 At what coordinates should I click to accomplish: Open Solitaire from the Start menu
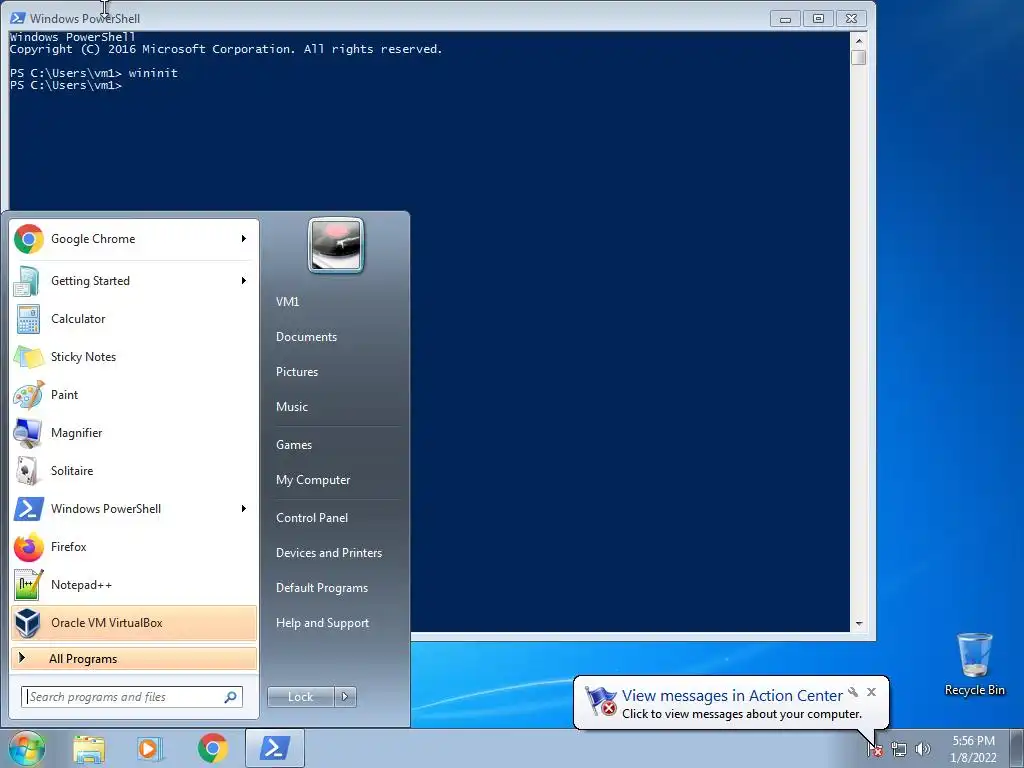[x=134, y=470]
